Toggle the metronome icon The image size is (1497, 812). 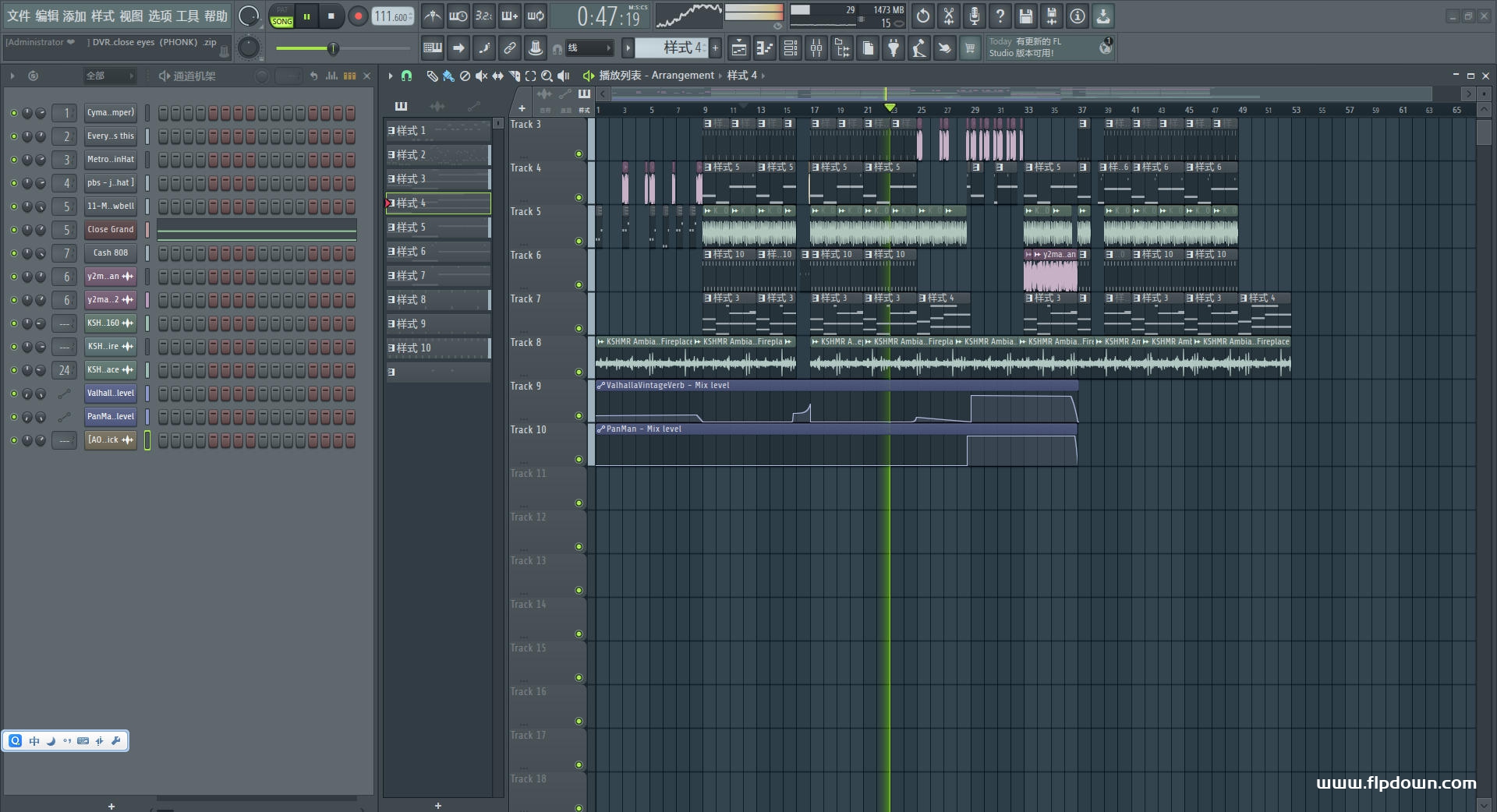[432, 16]
